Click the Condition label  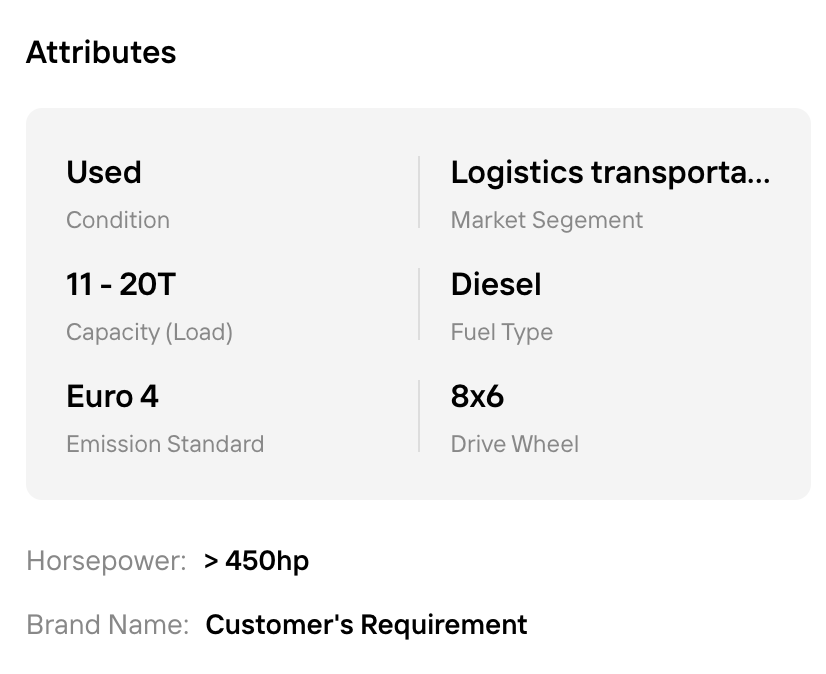[x=118, y=220]
